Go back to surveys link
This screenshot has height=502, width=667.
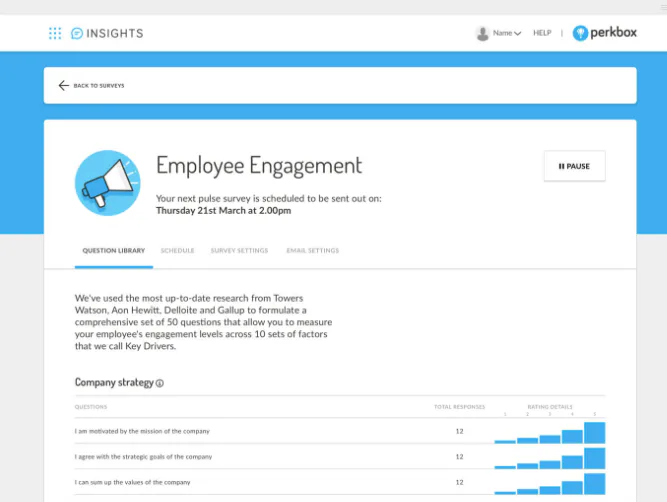(99, 86)
